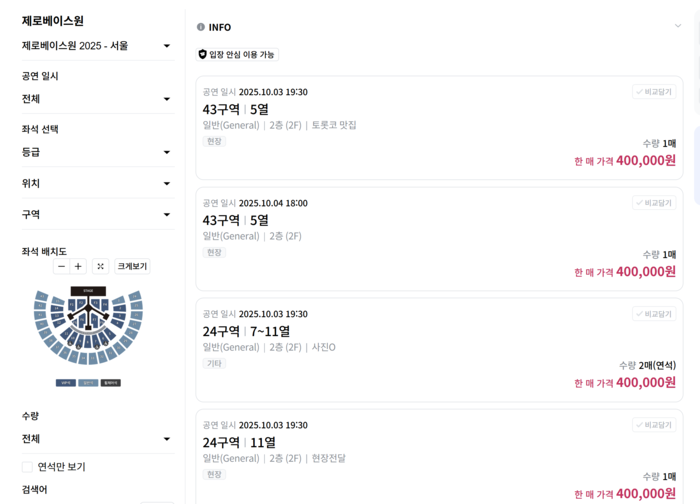Zoom in the seat map with plus button
700x504 pixels.
pyautogui.click(x=78, y=266)
